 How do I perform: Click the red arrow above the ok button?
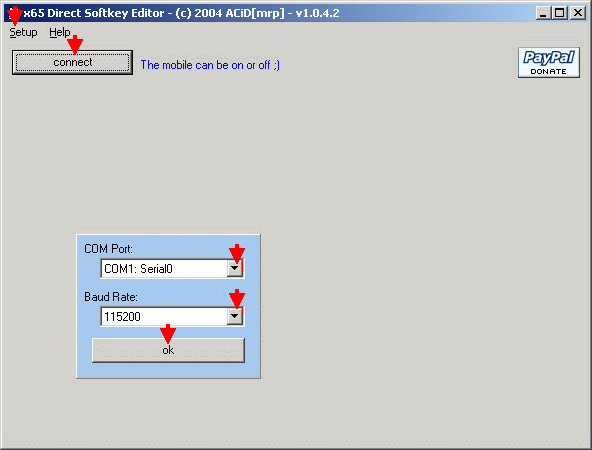click(x=168, y=333)
